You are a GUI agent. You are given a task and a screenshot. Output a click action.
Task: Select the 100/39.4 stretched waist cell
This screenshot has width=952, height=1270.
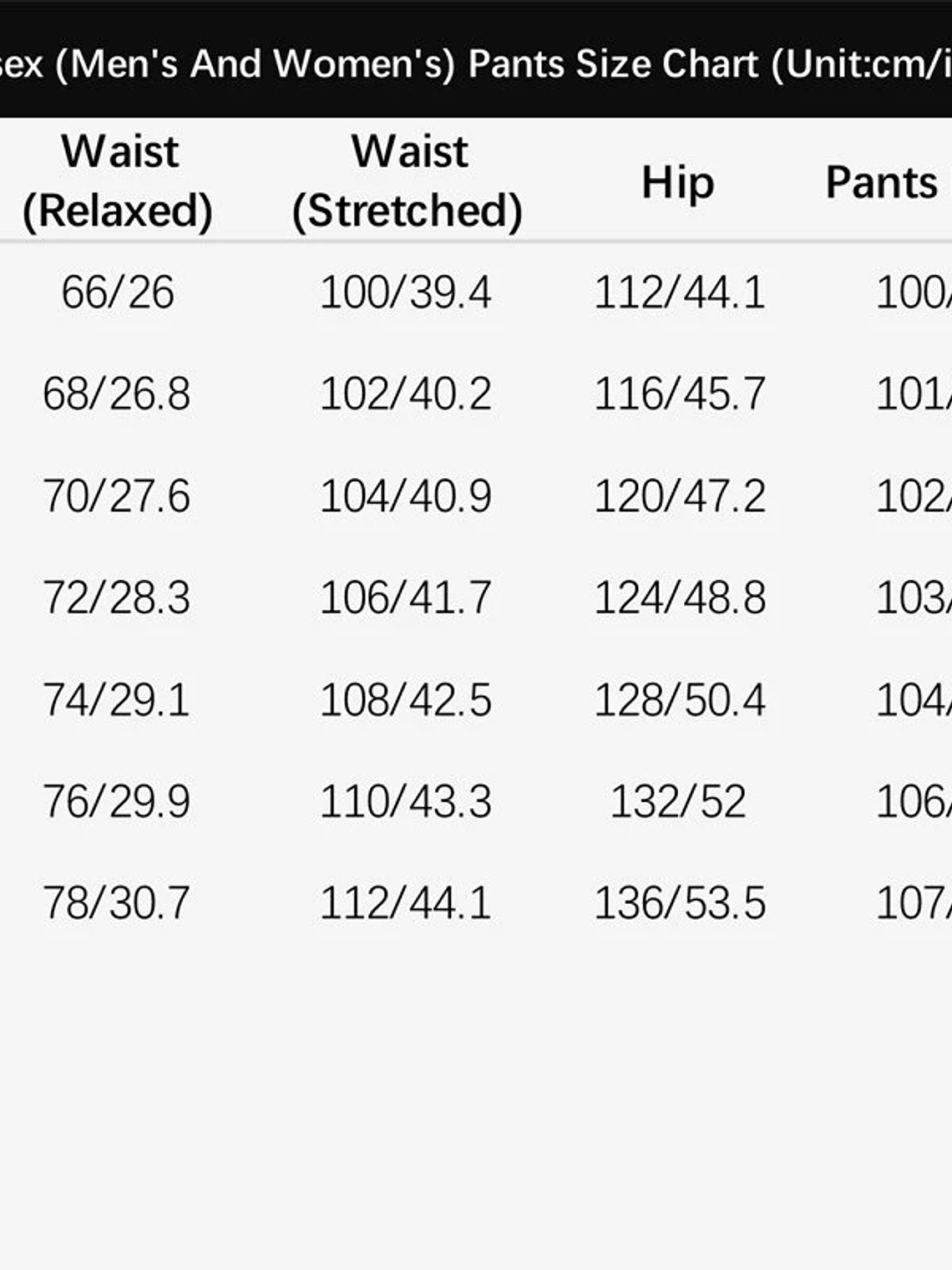point(406,292)
